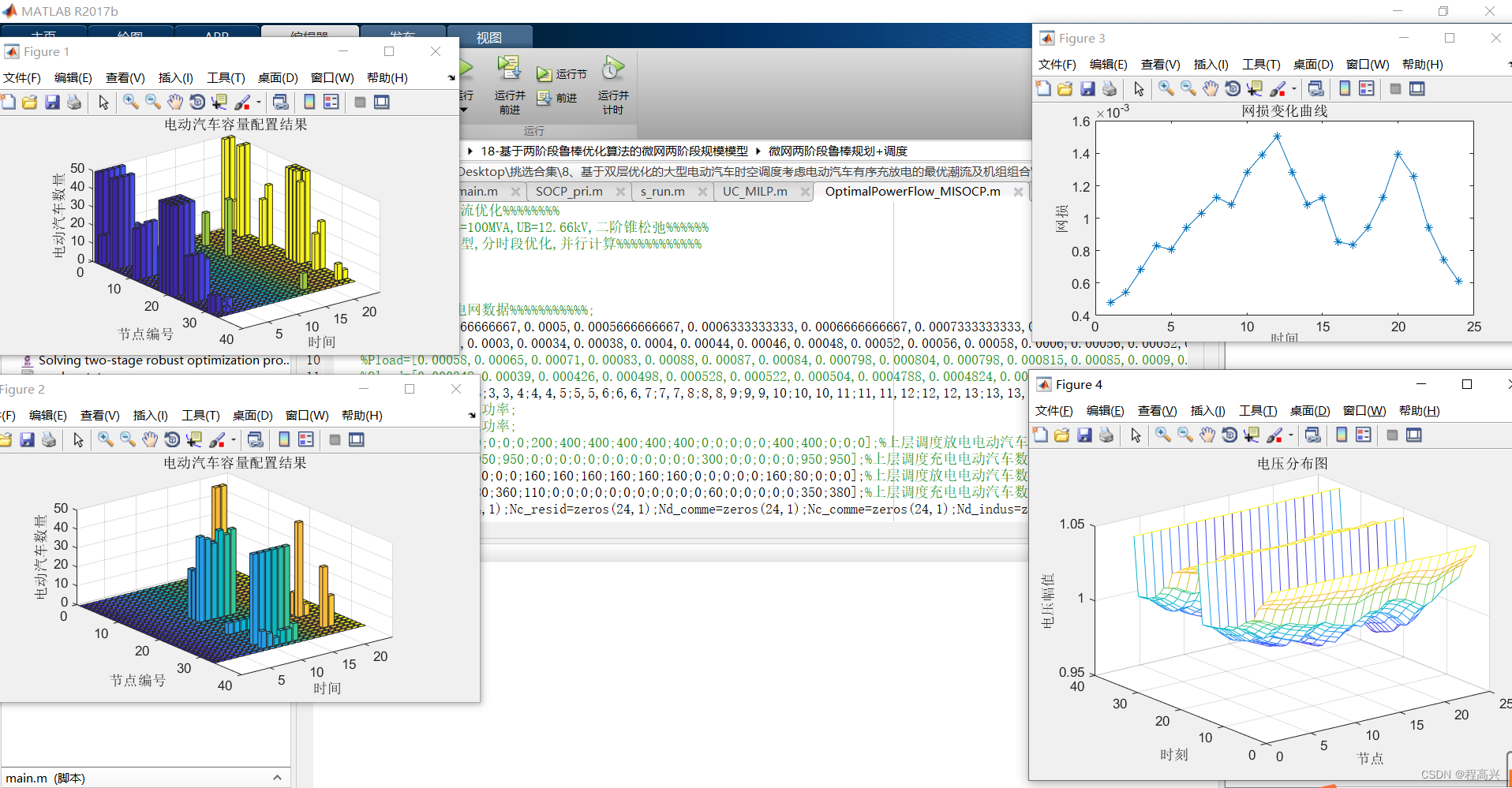The width and height of the screenshot is (1512, 788).
Task: Click Save figure icon in Figure 1
Action: coord(52,102)
